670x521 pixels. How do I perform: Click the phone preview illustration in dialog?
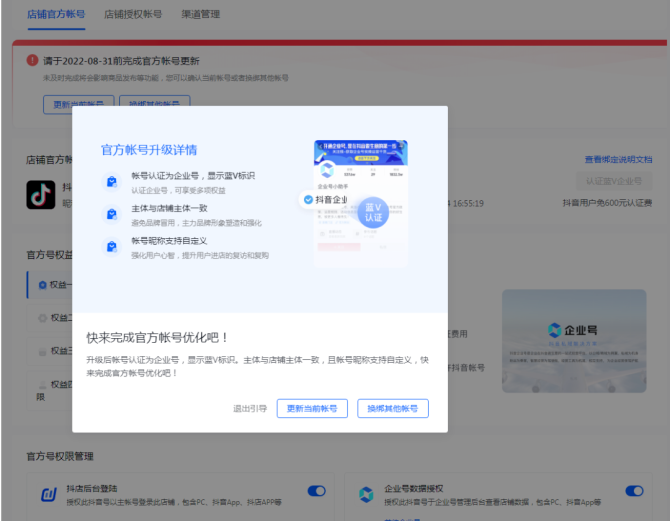point(361,203)
